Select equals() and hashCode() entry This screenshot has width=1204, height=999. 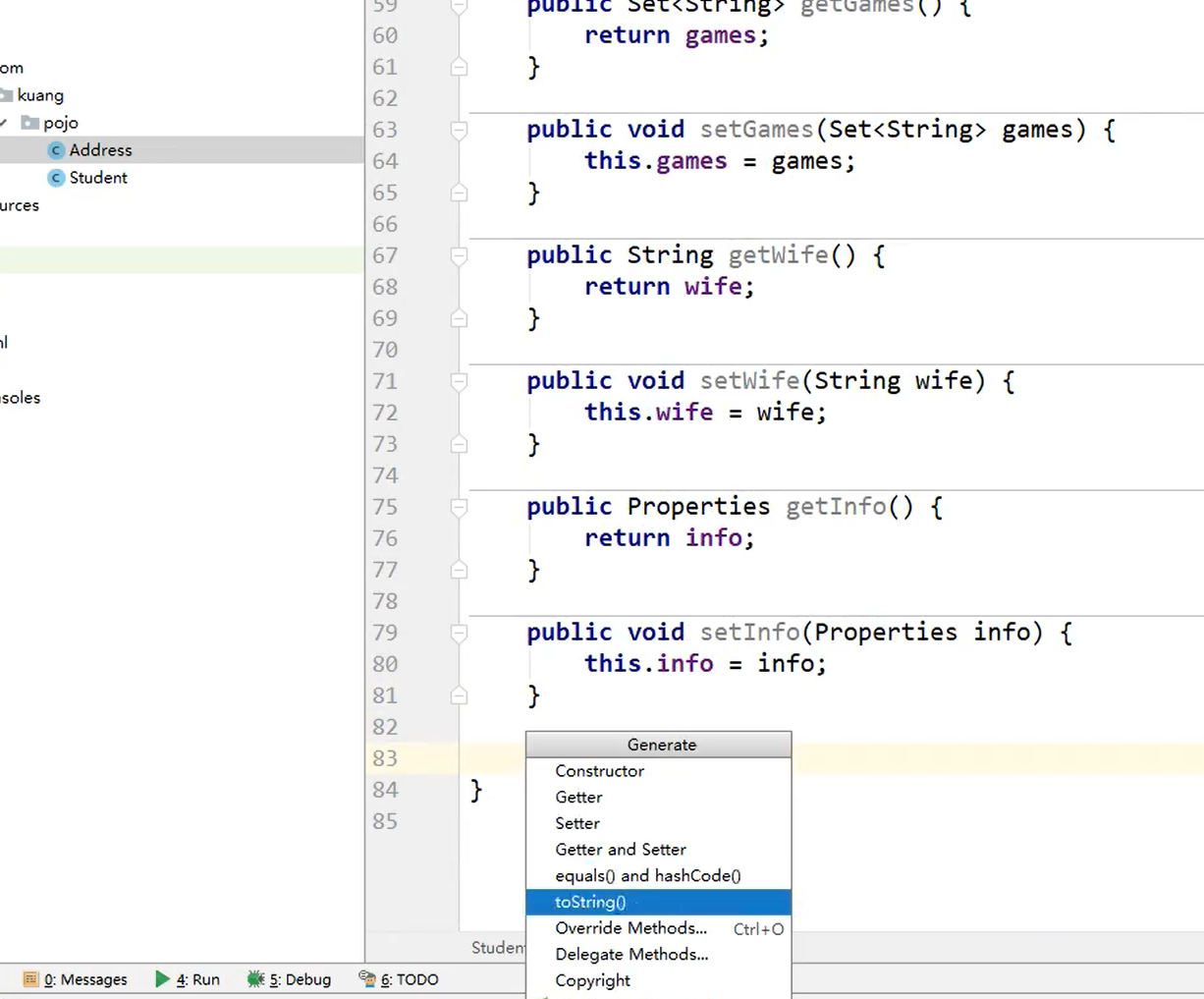pos(658,875)
